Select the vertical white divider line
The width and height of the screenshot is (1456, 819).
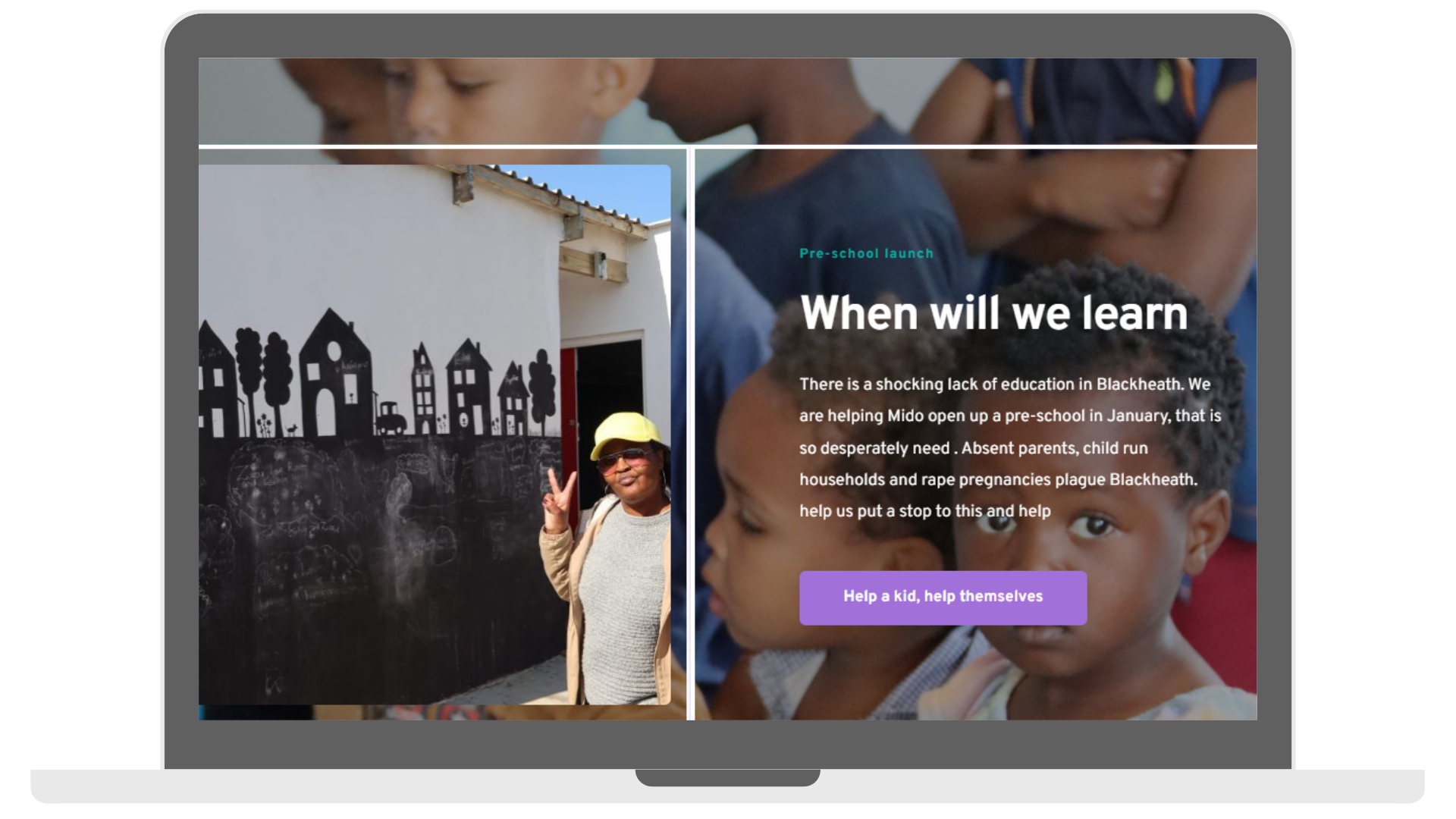[690, 434]
